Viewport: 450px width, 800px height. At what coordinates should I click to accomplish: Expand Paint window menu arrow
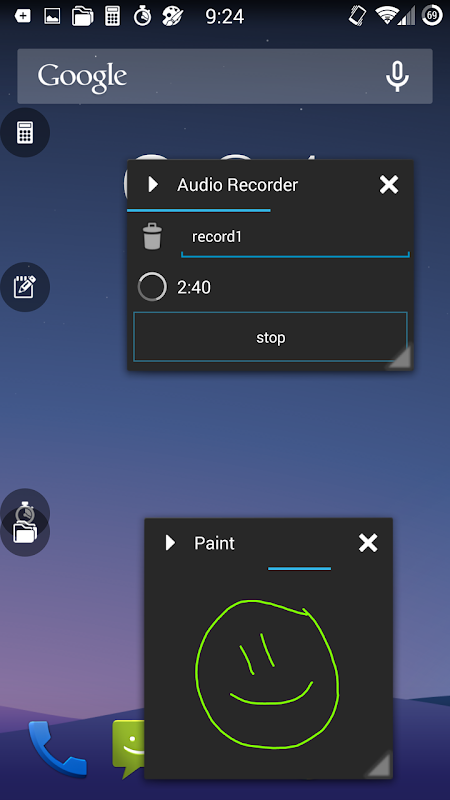pos(170,543)
